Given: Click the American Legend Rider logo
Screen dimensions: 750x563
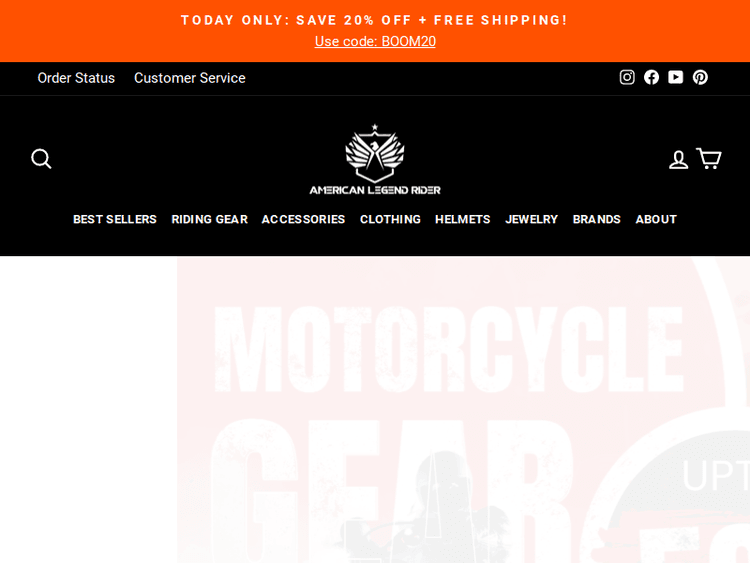Looking at the screenshot, I should [375, 159].
